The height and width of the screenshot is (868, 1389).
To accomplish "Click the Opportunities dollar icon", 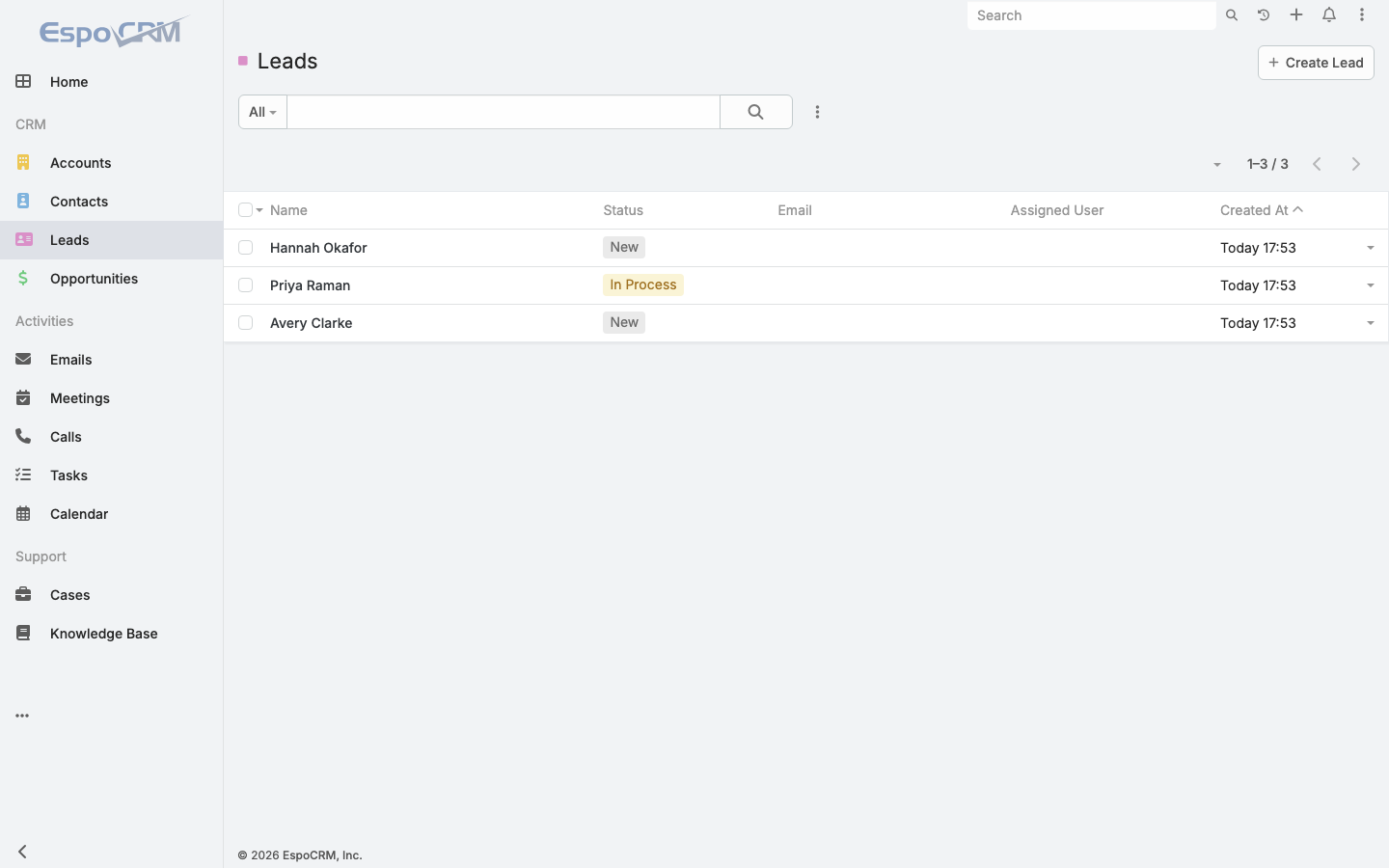I will pos(23,279).
